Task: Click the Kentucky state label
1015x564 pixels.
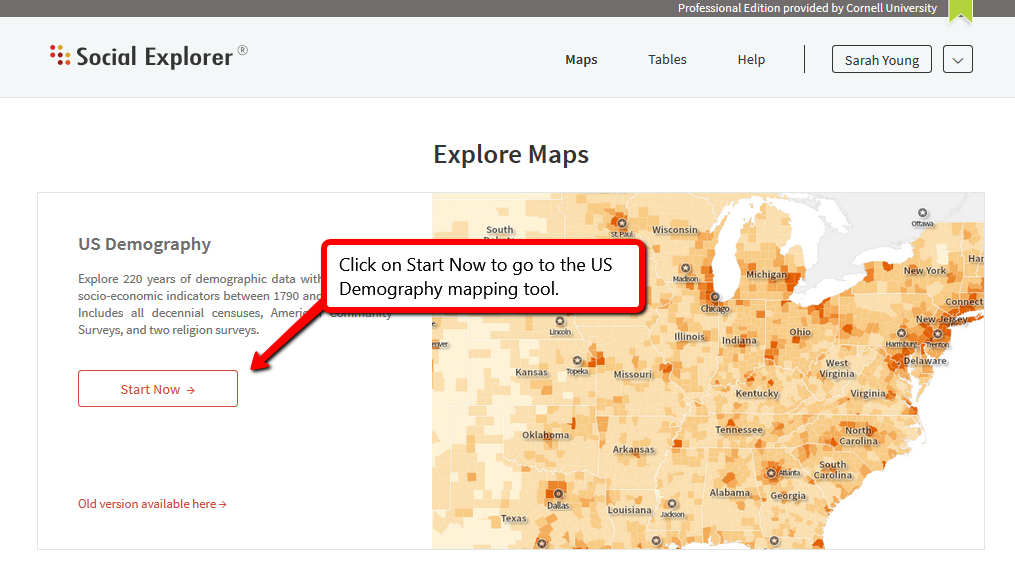Action: pos(757,393)
